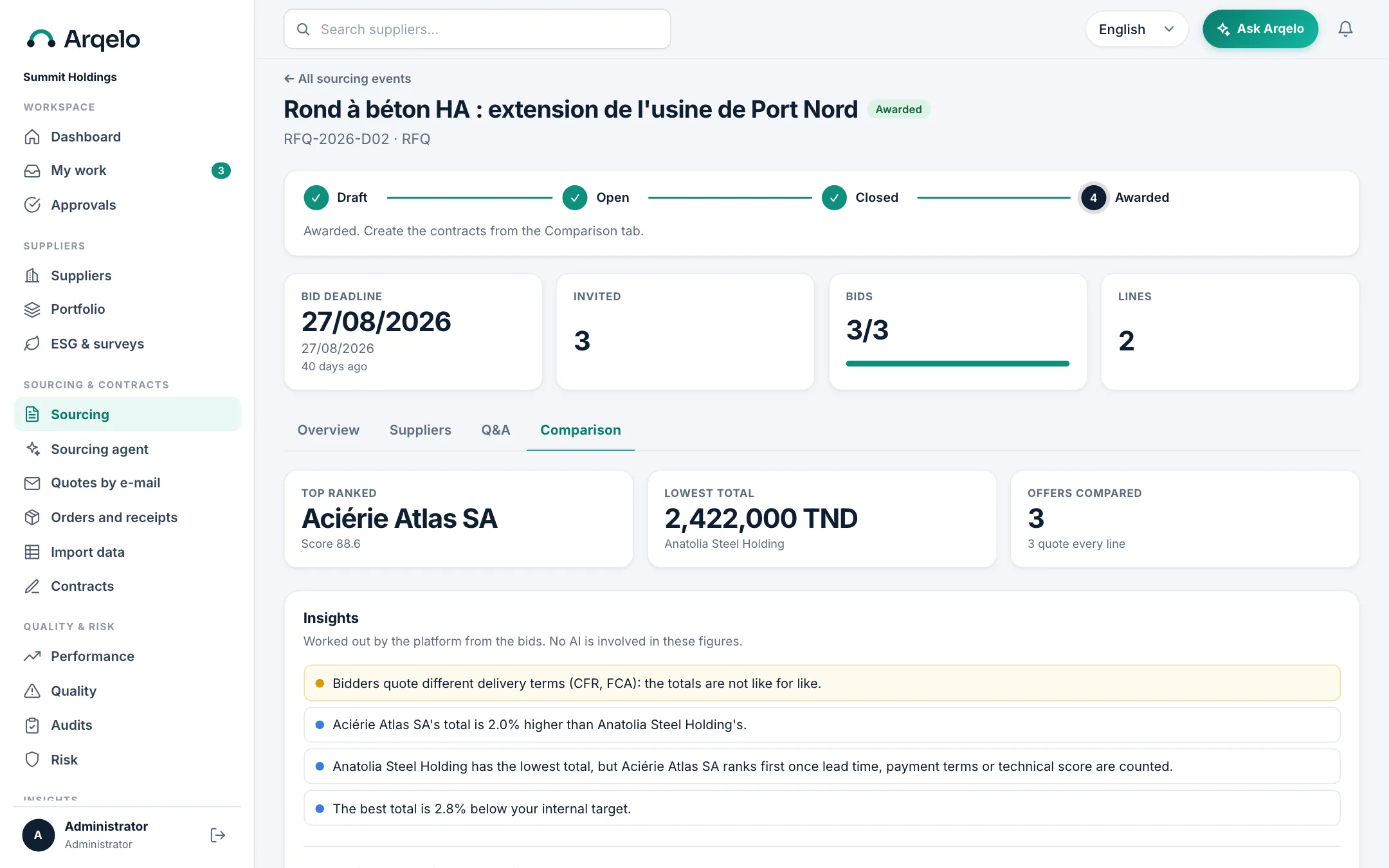Select the Comparison tab
The image size is (1389, 868).
click(580, 430)
